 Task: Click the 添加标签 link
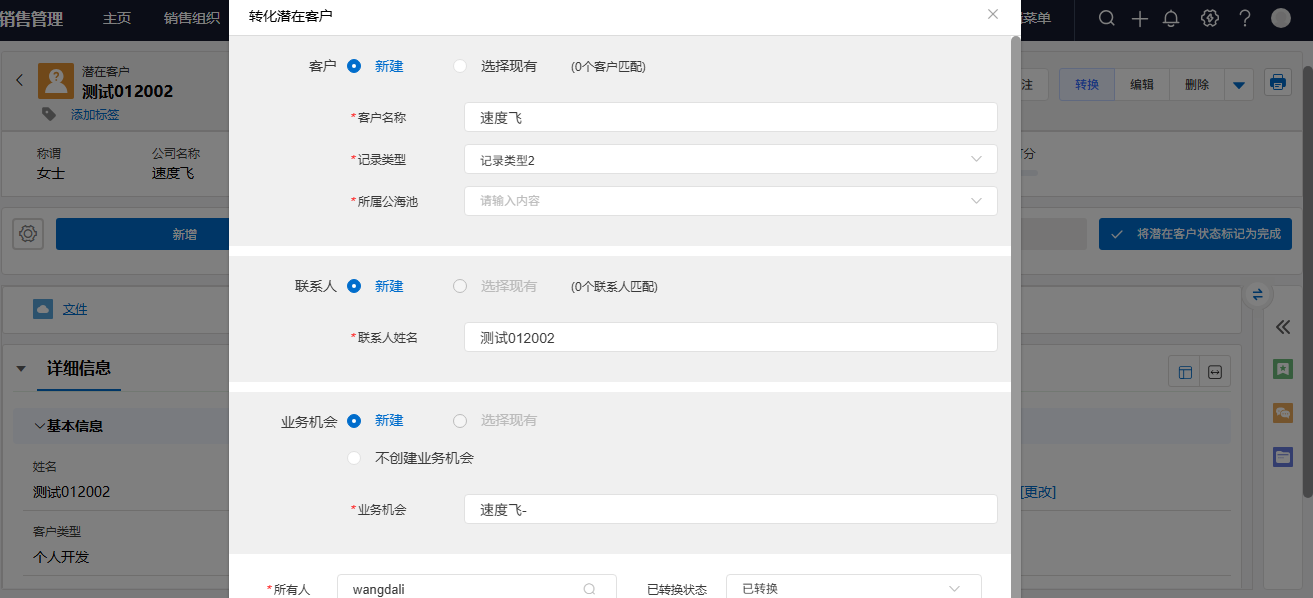(95, 115)
